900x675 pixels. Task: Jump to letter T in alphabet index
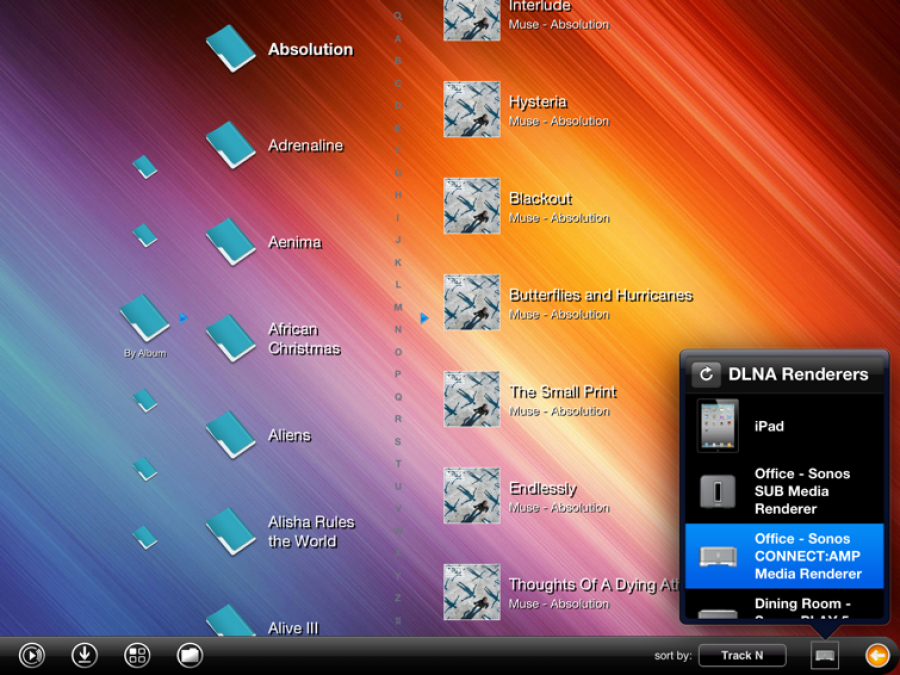pos(398,464)
